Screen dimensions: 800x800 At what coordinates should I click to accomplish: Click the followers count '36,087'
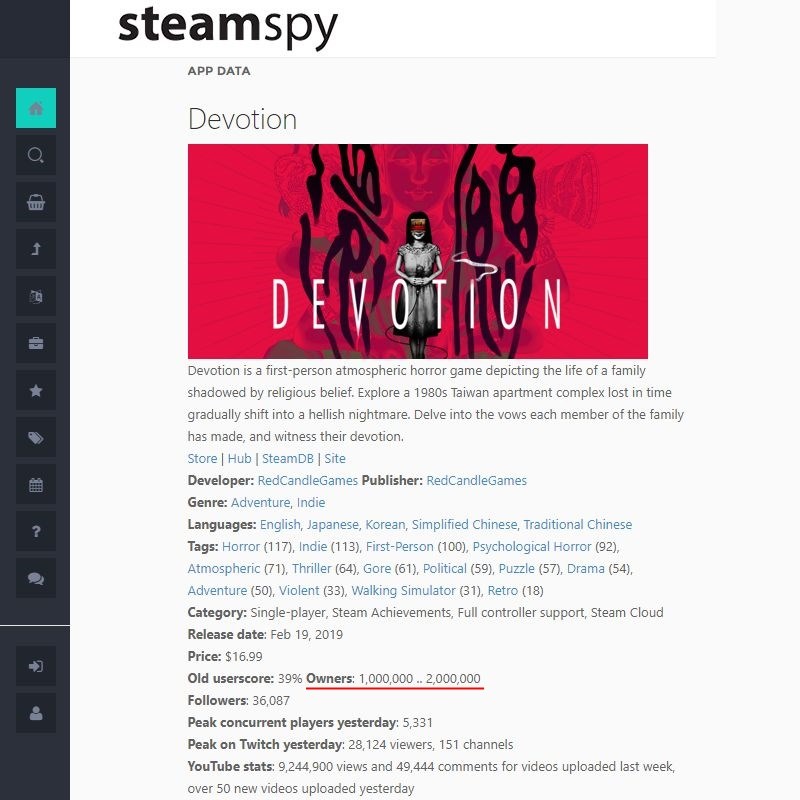click(x=271, y=700)
